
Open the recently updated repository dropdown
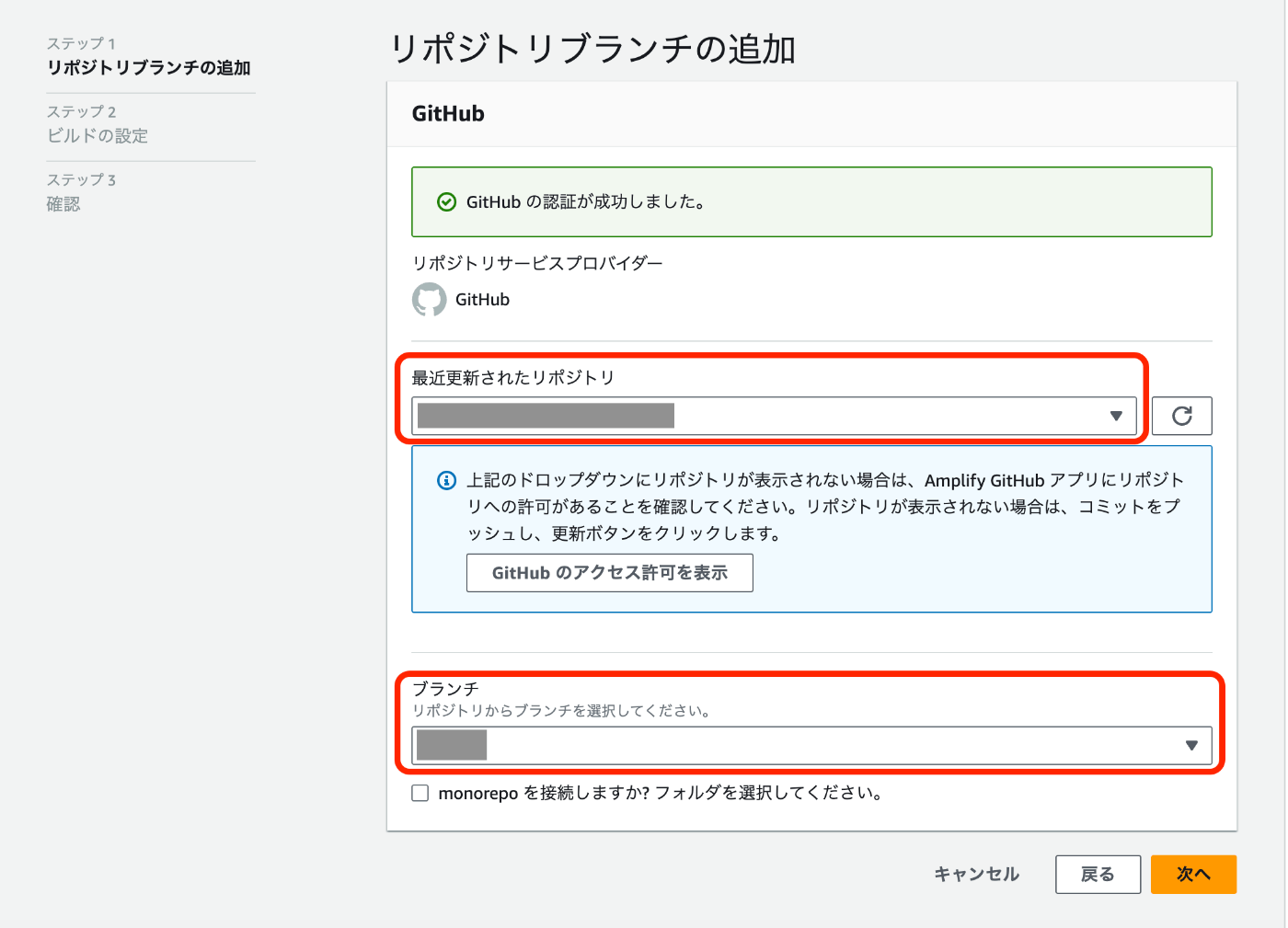(774, 416)
